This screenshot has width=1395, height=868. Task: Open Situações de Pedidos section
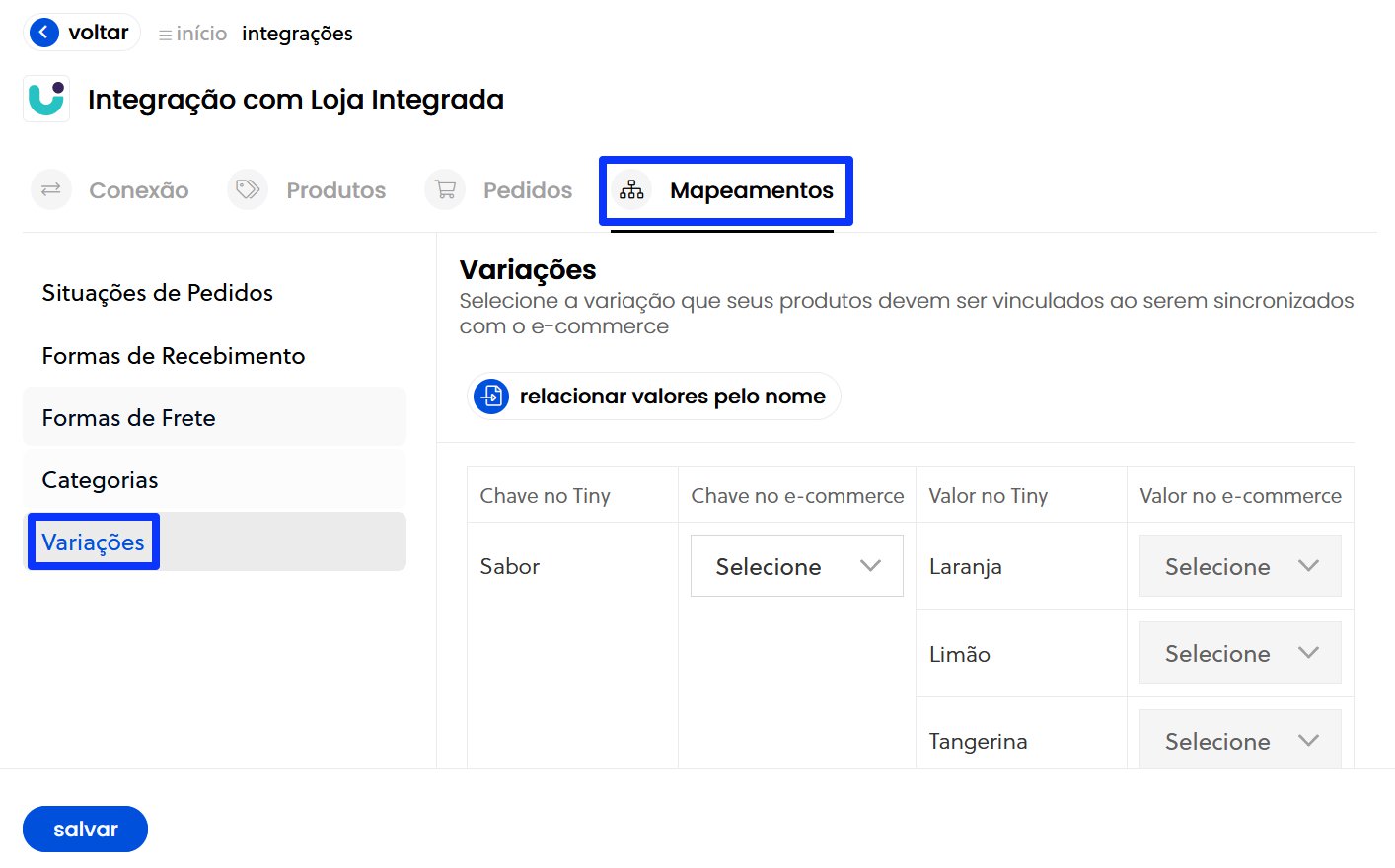(x=215, y=293)
